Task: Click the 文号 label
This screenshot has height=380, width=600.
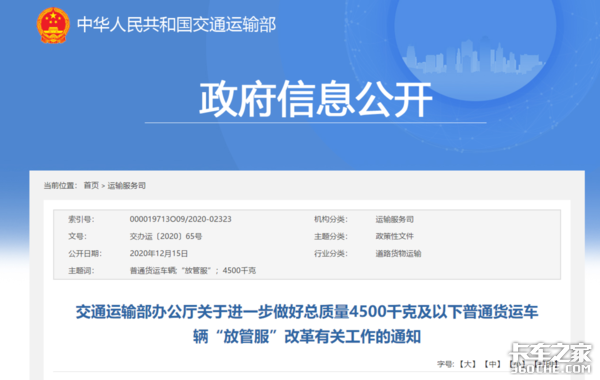Action: click(77, 236)
